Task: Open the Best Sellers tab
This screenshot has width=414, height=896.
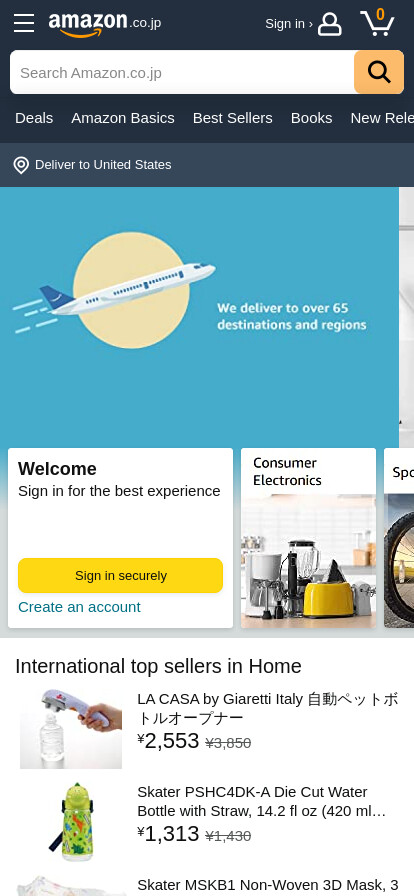Action: pyautogui.click(x=233, y=118)
